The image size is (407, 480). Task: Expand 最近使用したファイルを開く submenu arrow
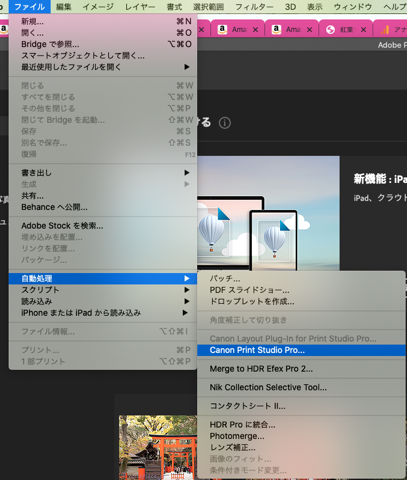(x=187, y=67)
